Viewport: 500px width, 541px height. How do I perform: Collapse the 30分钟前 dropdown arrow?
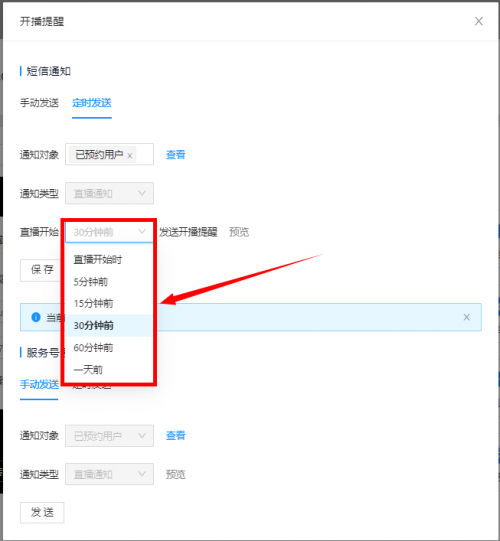[142, 232]
